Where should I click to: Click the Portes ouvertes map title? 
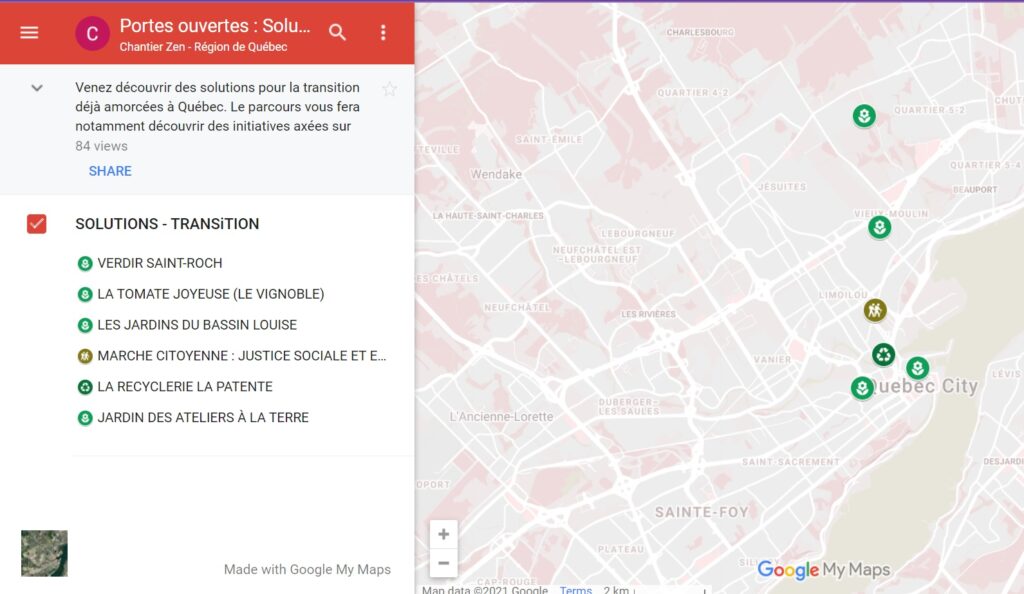click(215, 25)
